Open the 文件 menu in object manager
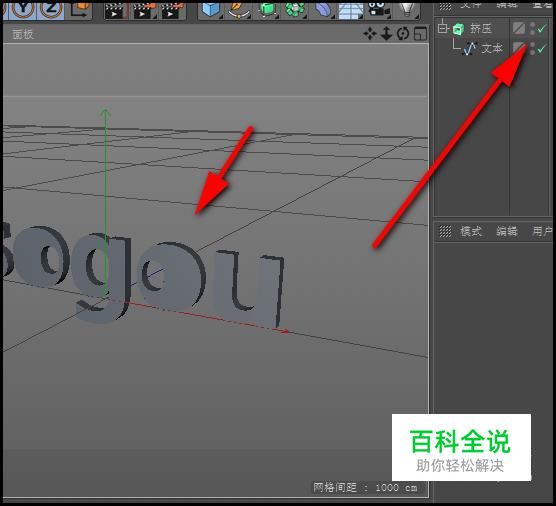Viewport: 556px width, 506px height. [471, 5]
